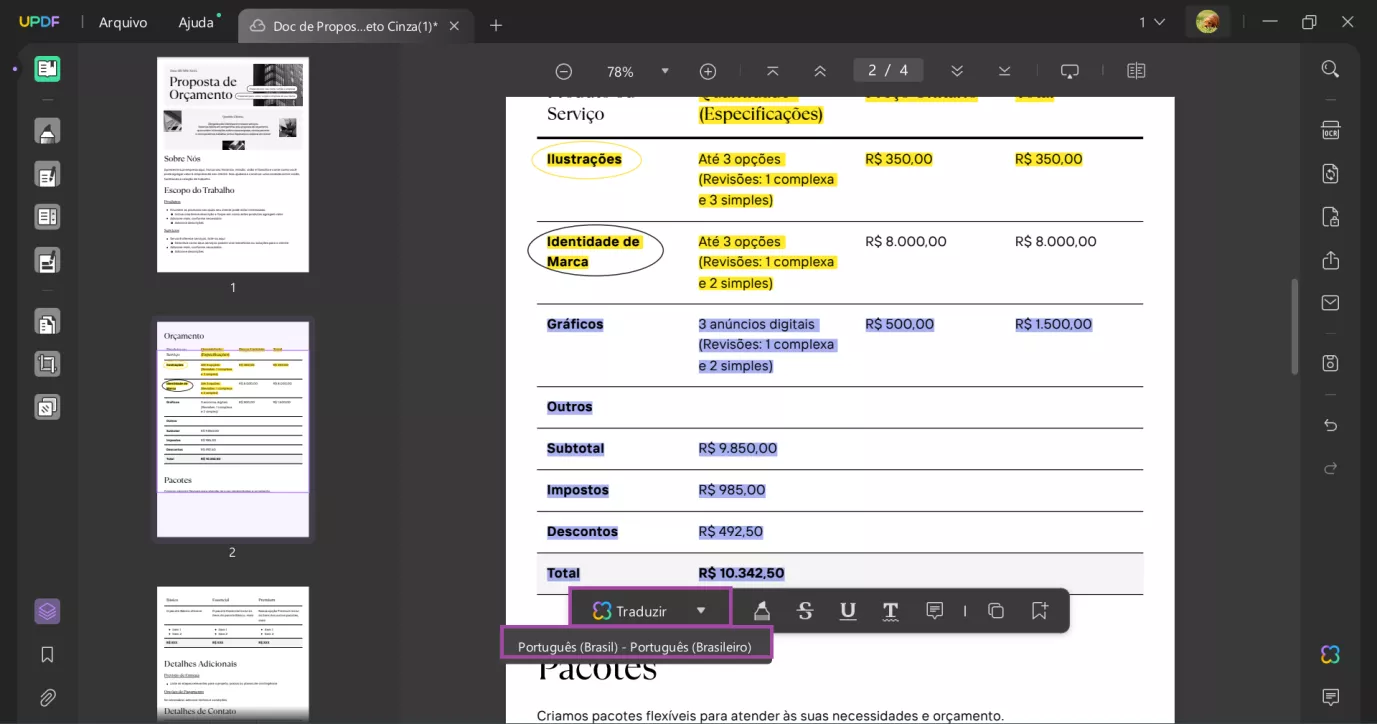The height and width of the screenshot is (724, 1377).
Task: Click the Save disk icon in right sidebar
Action: click(x=1330, y=363)
